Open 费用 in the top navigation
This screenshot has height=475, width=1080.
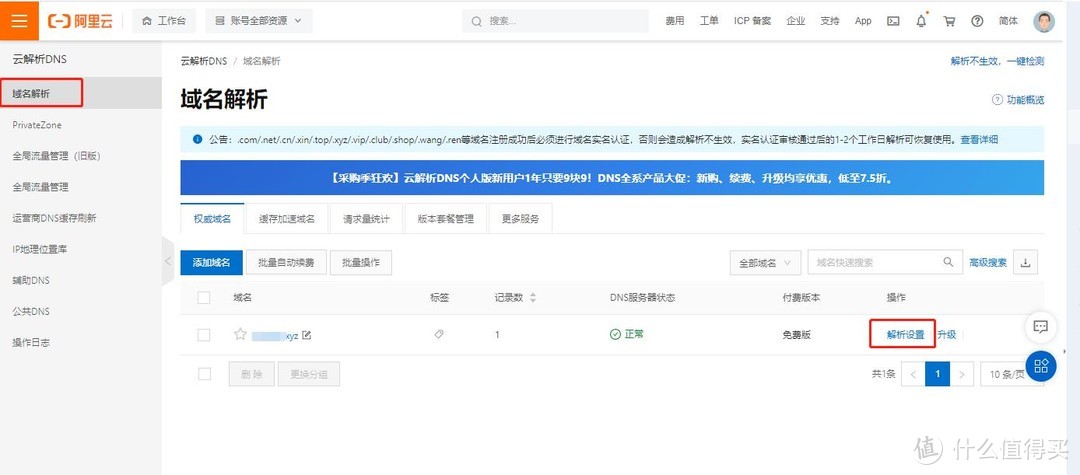675,21
